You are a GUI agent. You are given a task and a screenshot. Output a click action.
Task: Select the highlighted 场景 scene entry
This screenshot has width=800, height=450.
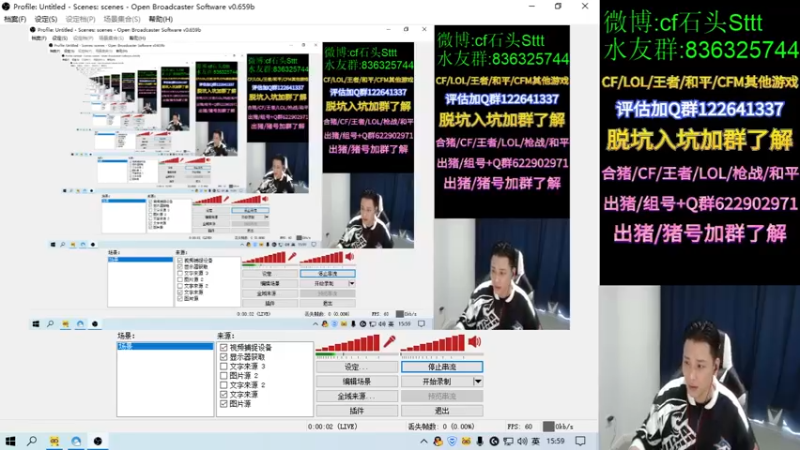pos(165,346)
